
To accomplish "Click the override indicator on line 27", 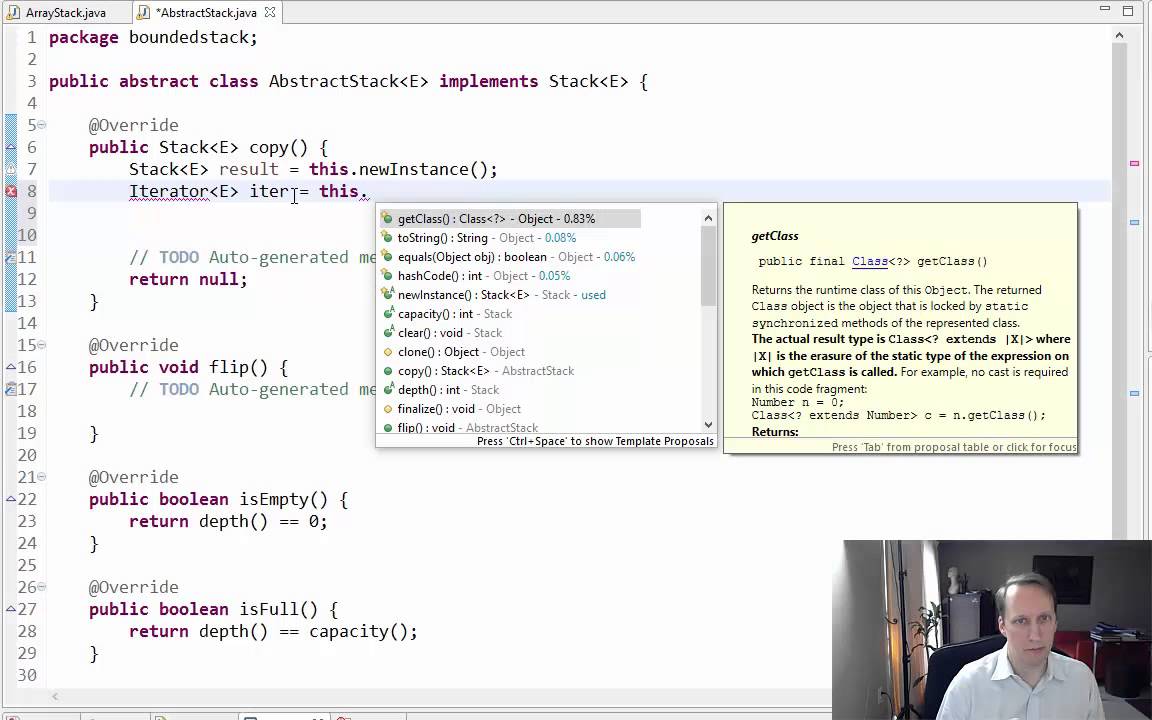I will (x=11, y=609).
